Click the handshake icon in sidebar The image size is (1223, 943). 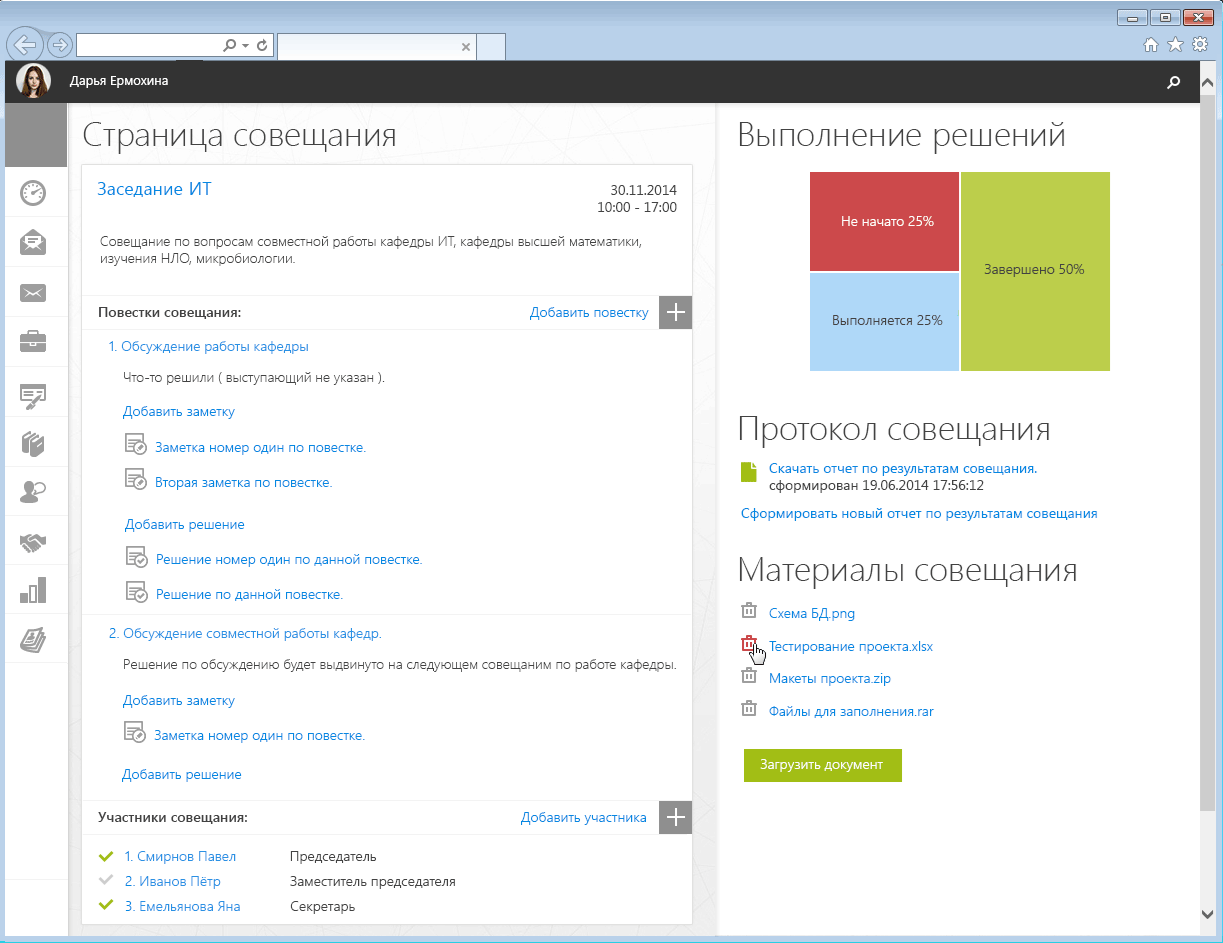[x=33, y=542]
